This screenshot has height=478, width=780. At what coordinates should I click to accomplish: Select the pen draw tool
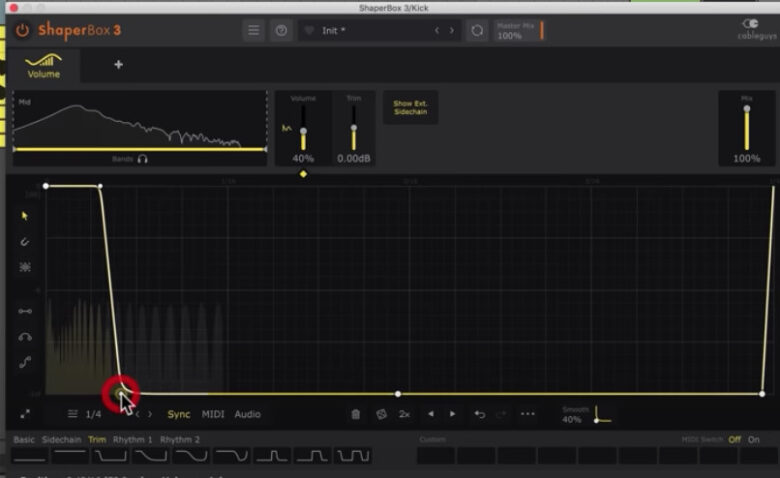24,242
